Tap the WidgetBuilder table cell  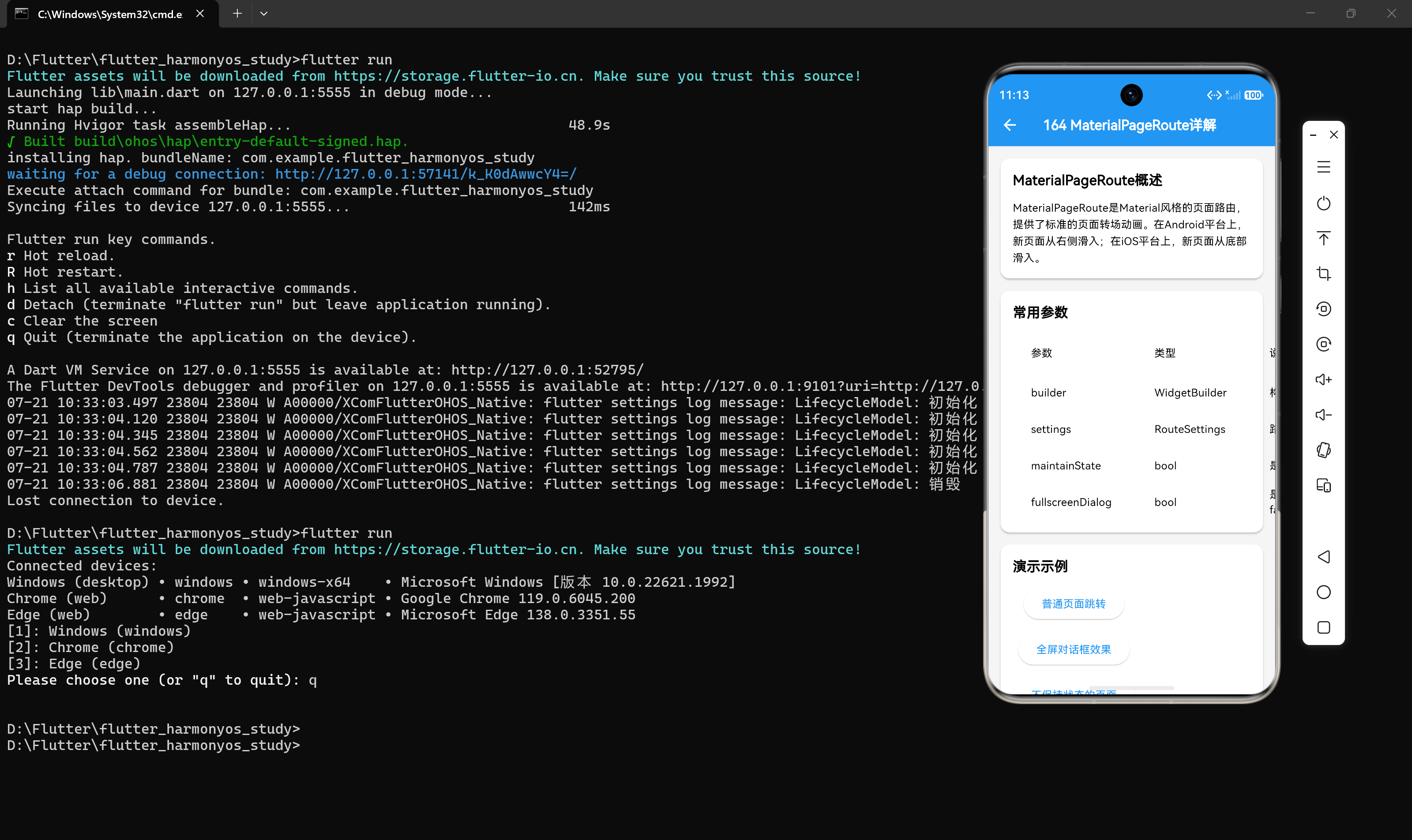(x=1190, y=393)
